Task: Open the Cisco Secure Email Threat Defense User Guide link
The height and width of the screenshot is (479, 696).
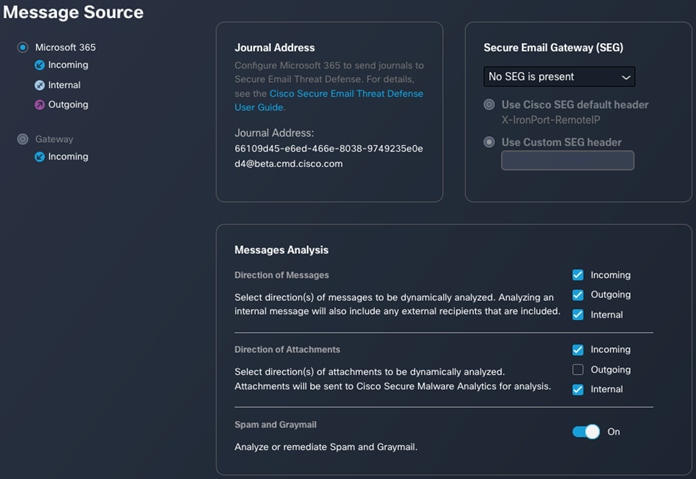Action: (329, 100)
